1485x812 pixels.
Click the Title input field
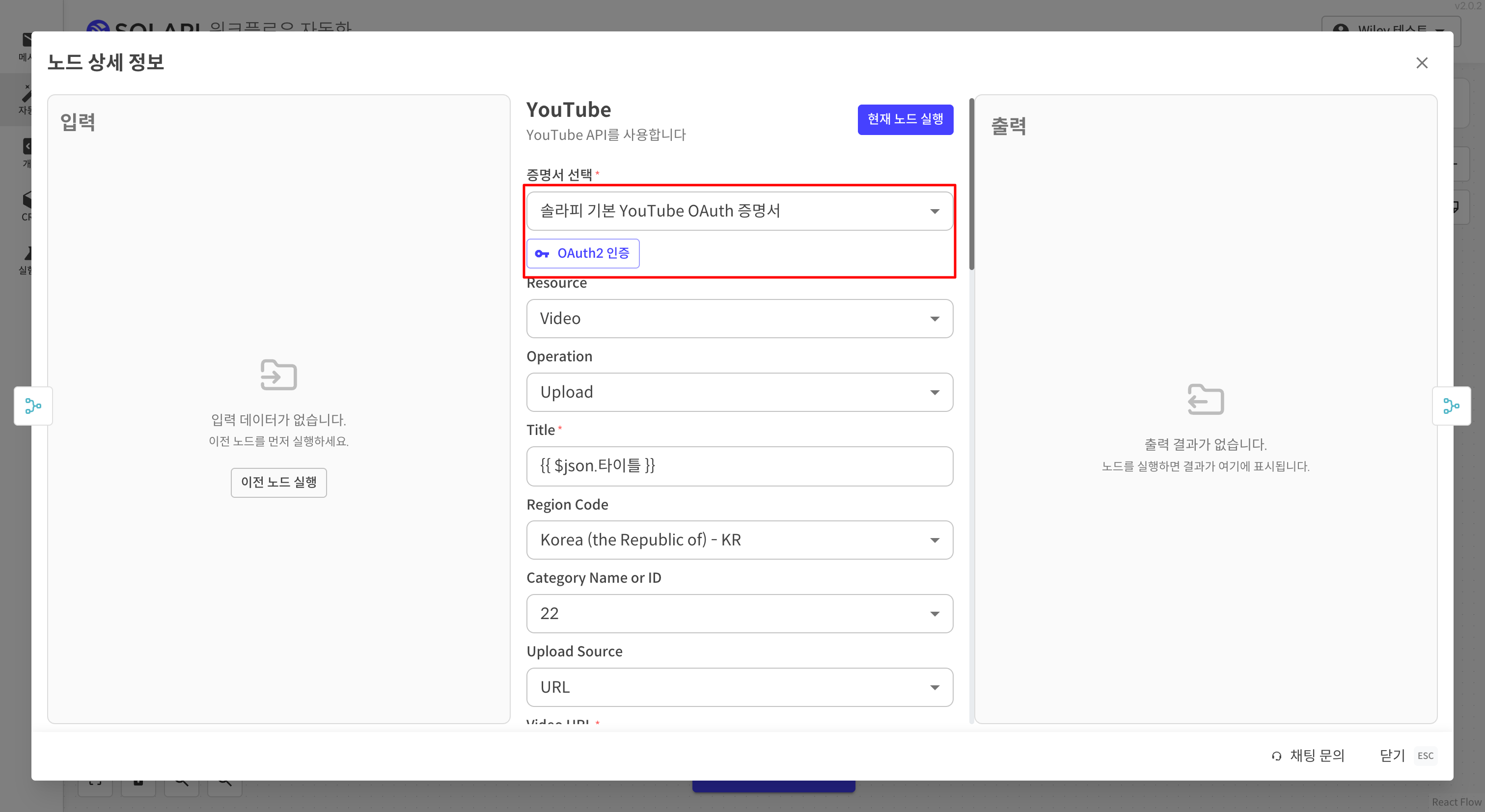click(739, 465)
